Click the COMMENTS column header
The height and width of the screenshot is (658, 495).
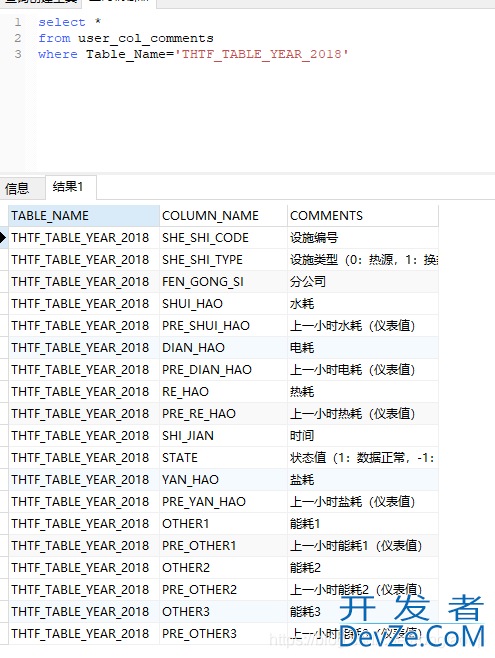pos(363,216)
